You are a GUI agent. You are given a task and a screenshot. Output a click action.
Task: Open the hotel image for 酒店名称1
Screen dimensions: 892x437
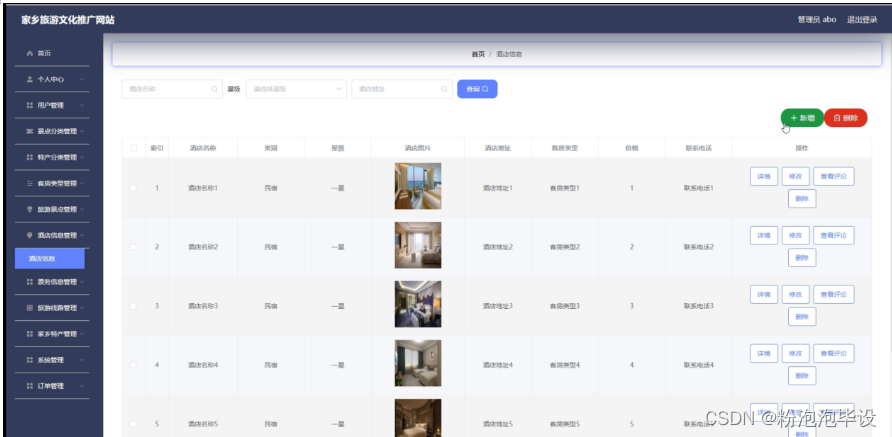click(x=418, y=186)
